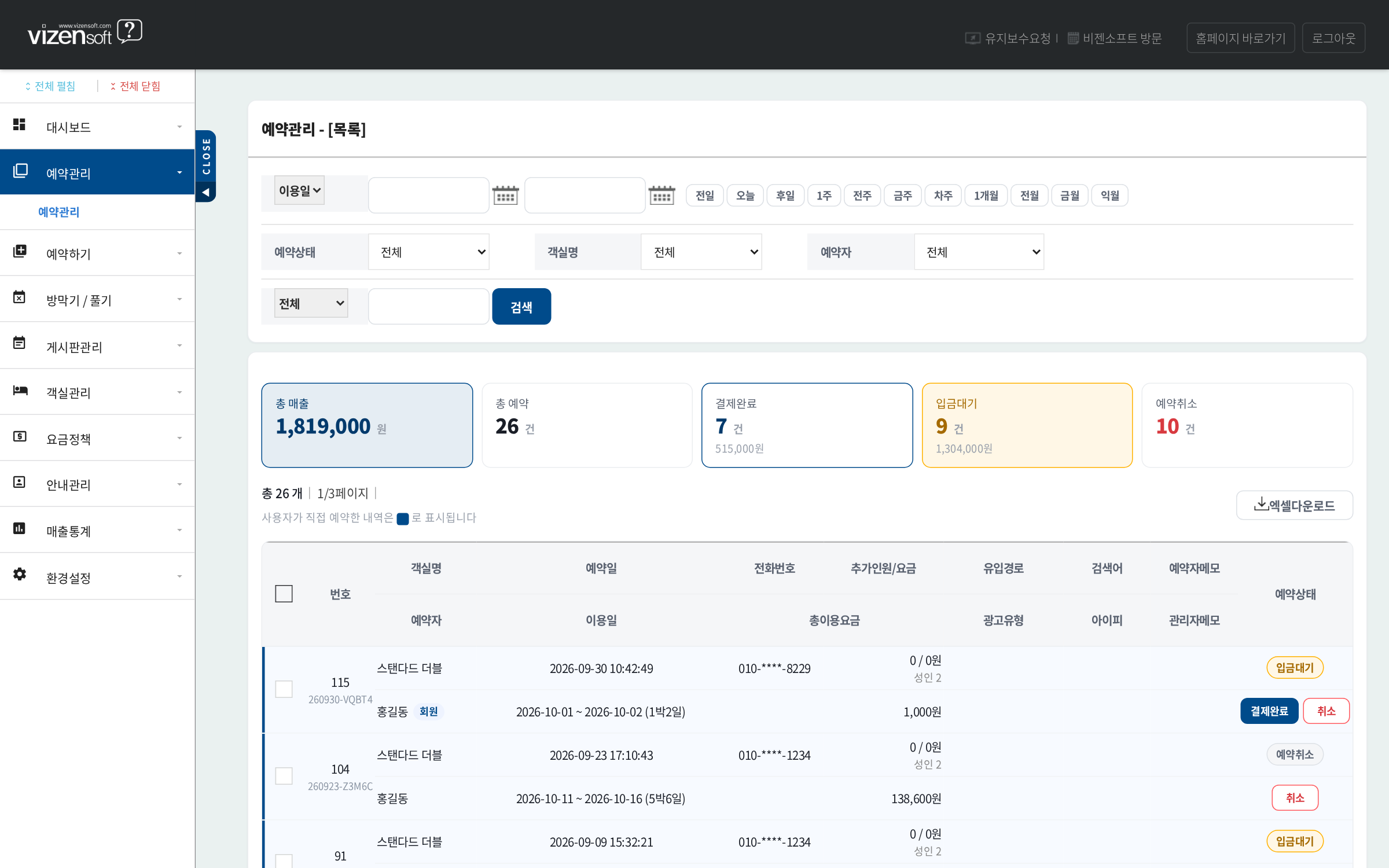Click 결제완료 button for reservation 115
The width and height of the screenshot is (1389, 868).
pyautogui.click(x=1269, y=711)
